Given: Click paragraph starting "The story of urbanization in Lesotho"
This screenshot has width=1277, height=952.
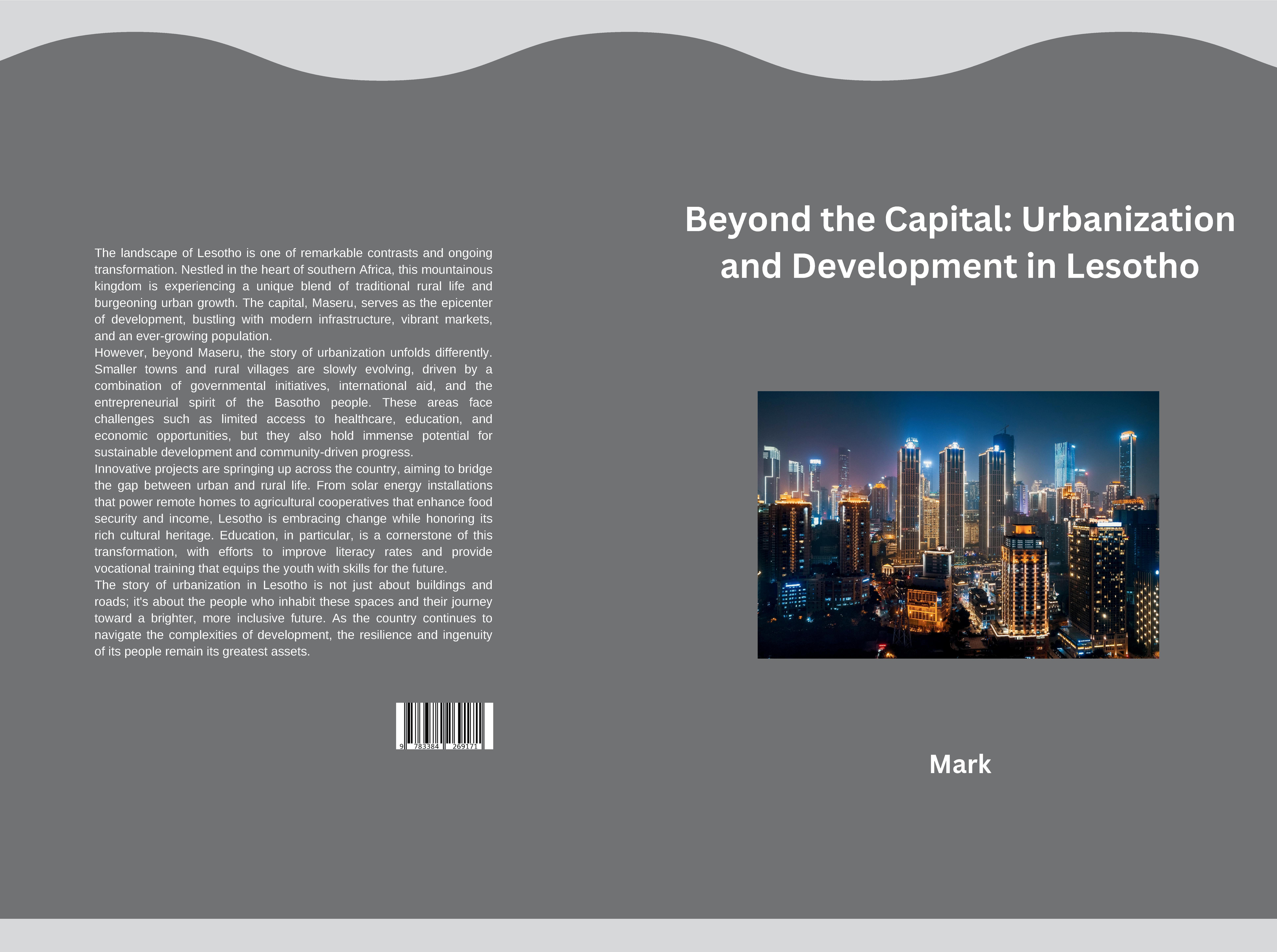Looking at the screenshot, I should (293, 618).
